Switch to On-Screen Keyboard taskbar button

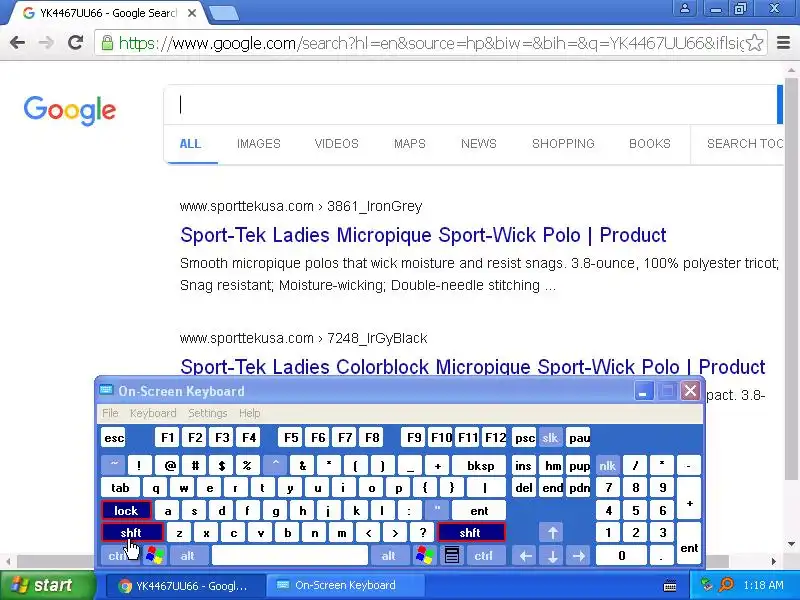(345, 586)
